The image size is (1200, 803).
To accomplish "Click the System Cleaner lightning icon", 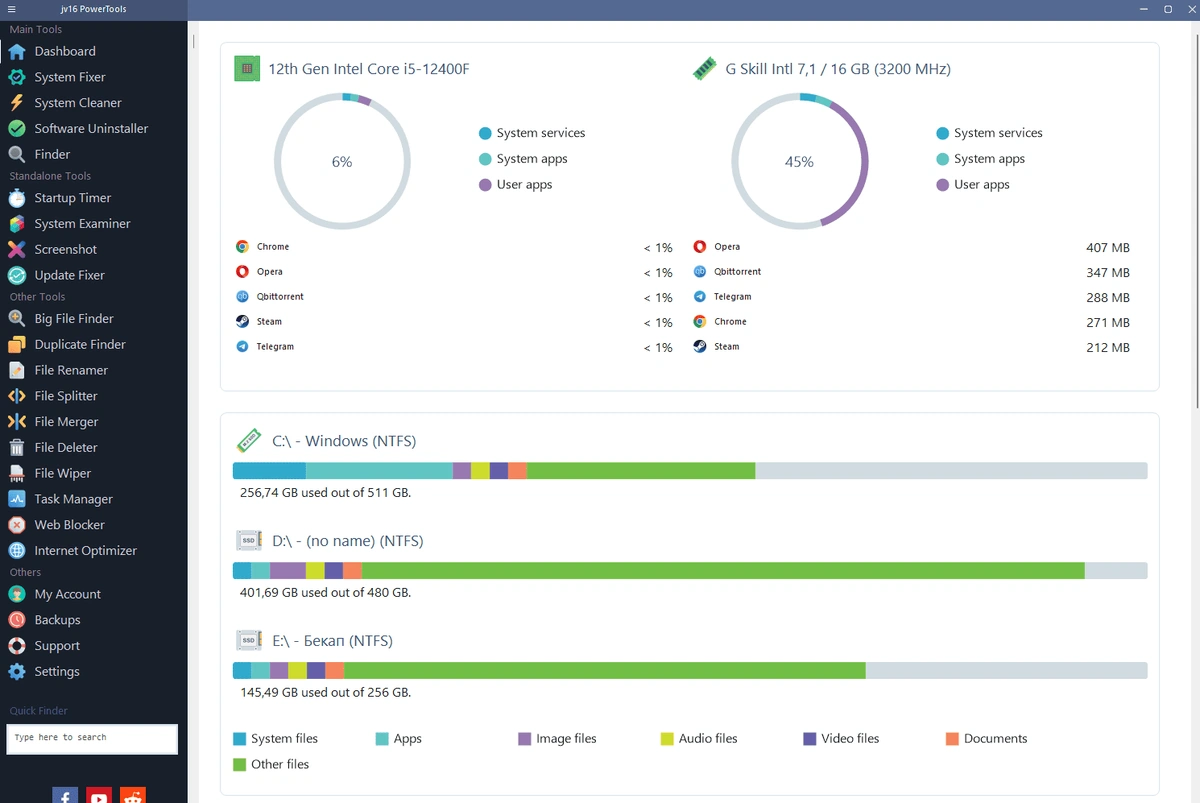I will (x=16, y=103).
